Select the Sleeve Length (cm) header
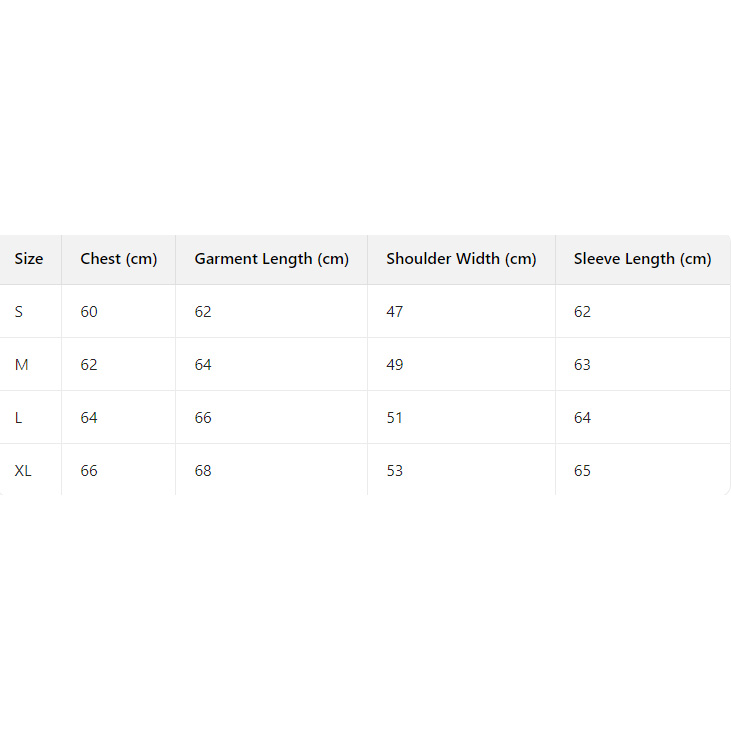The image size is (731, 731). click(642, 259)
